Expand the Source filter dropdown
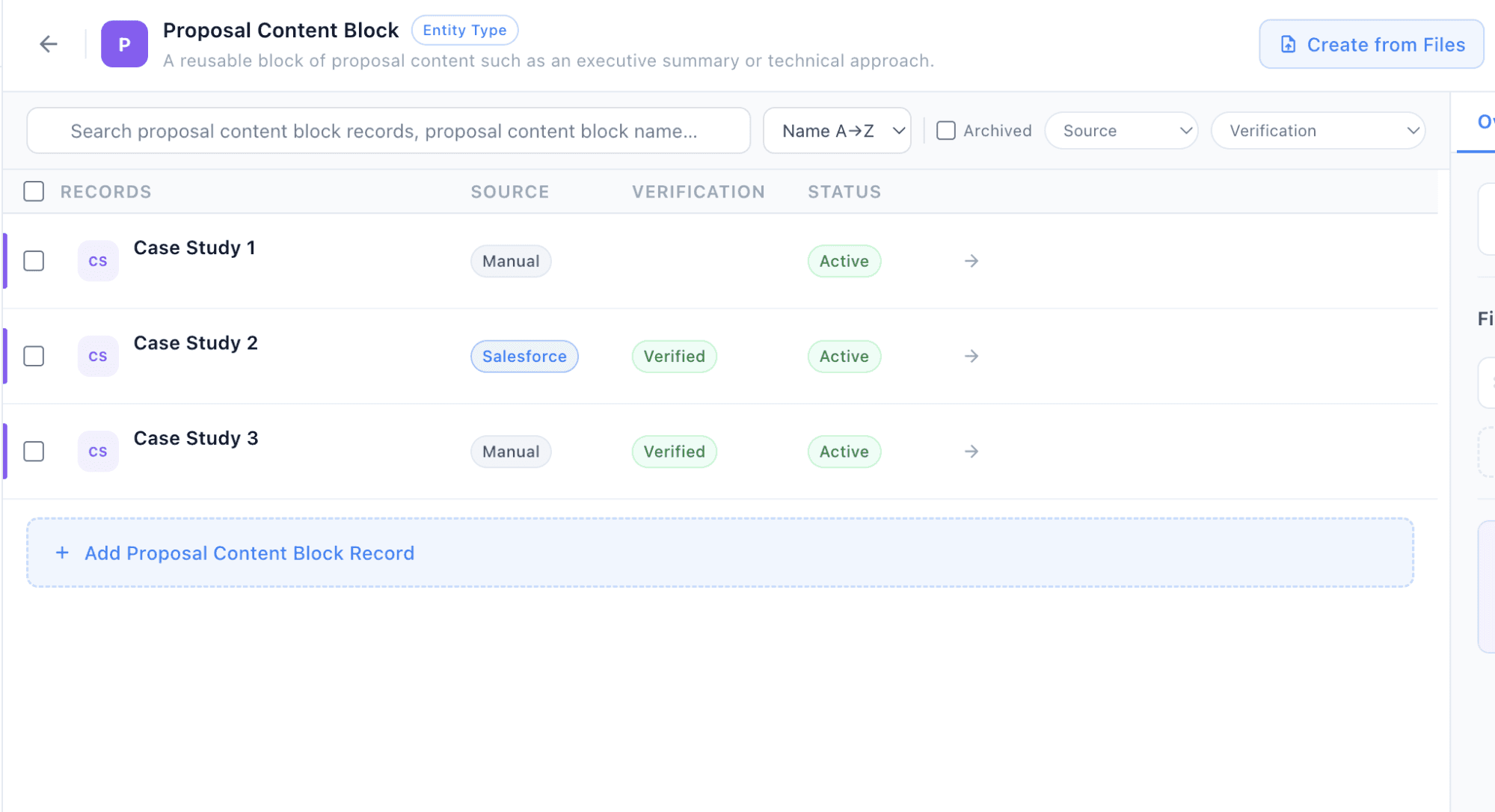 pos(1121,131)
